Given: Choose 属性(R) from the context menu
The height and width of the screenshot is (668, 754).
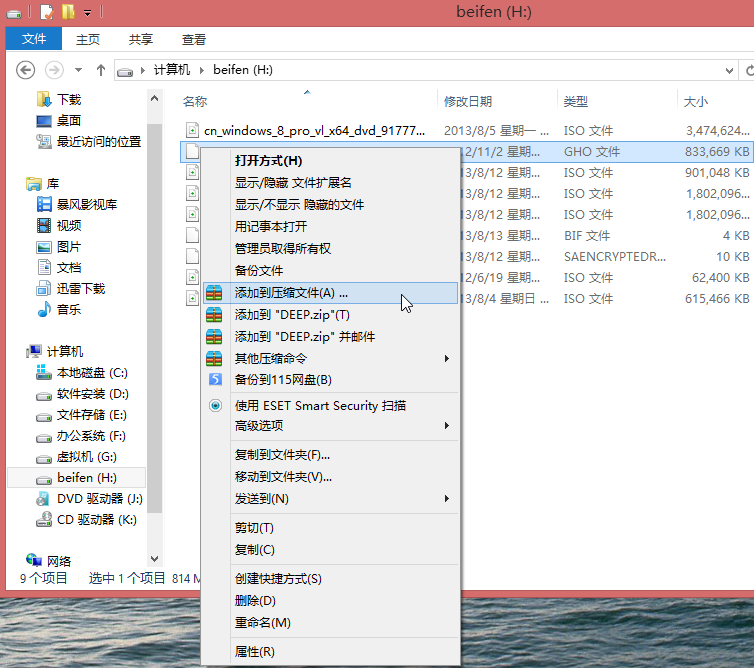Looking at the screenshot, I should 330,652.
